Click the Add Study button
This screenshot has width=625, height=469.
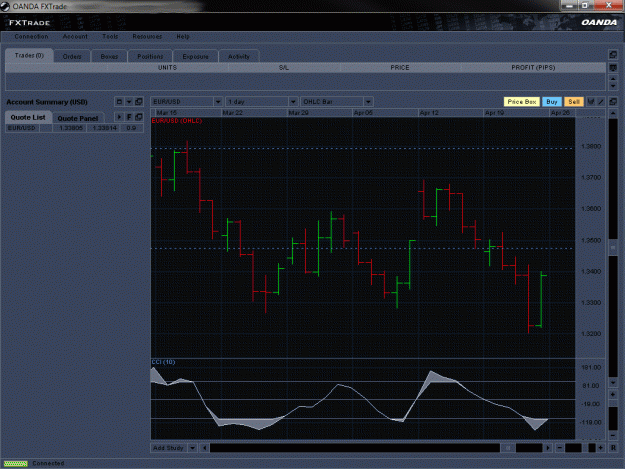[x=168, y=448]
